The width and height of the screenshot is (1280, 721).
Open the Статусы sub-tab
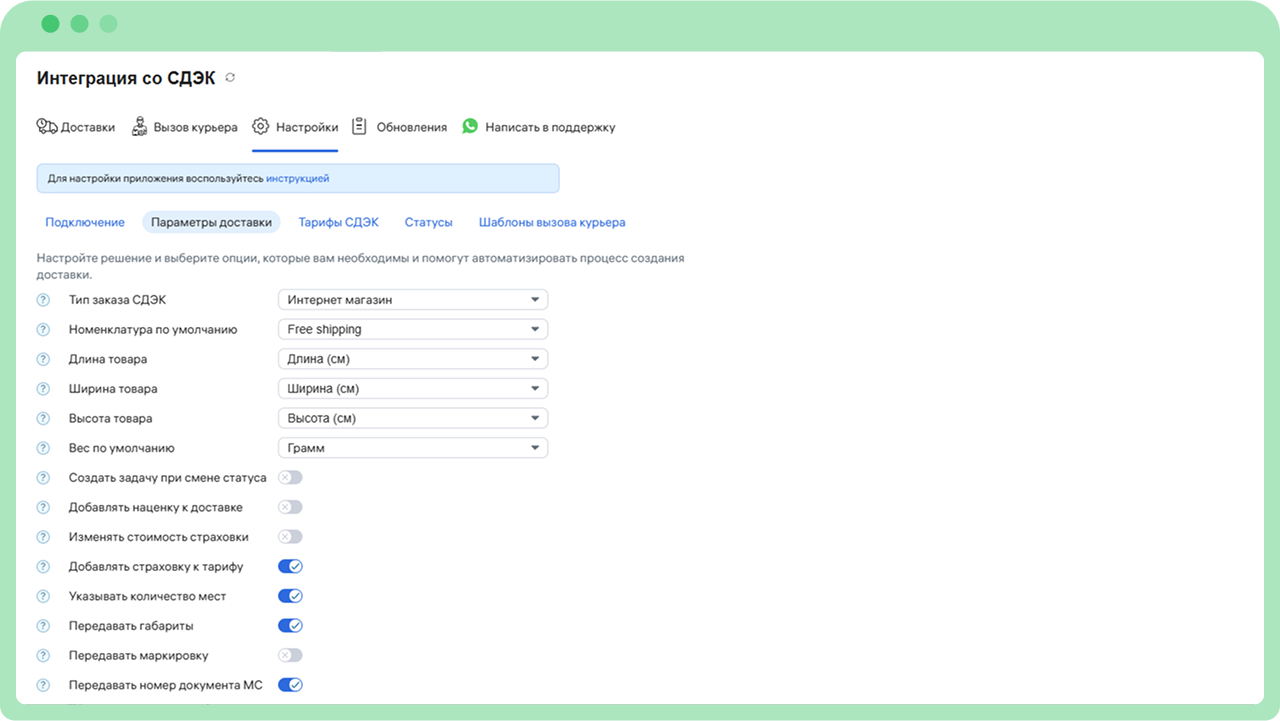coord(429,222)
